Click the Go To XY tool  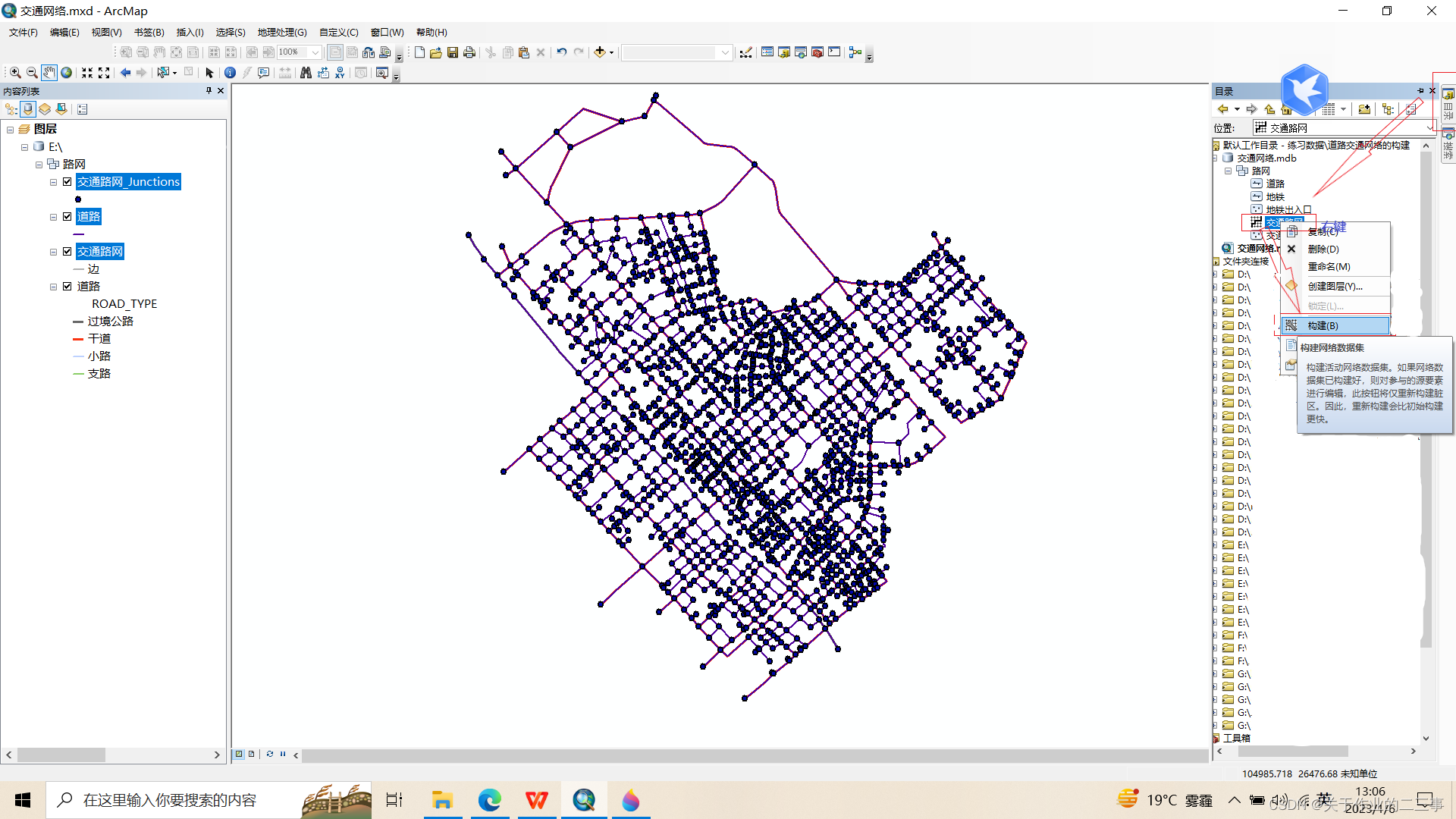pos(340,73)
